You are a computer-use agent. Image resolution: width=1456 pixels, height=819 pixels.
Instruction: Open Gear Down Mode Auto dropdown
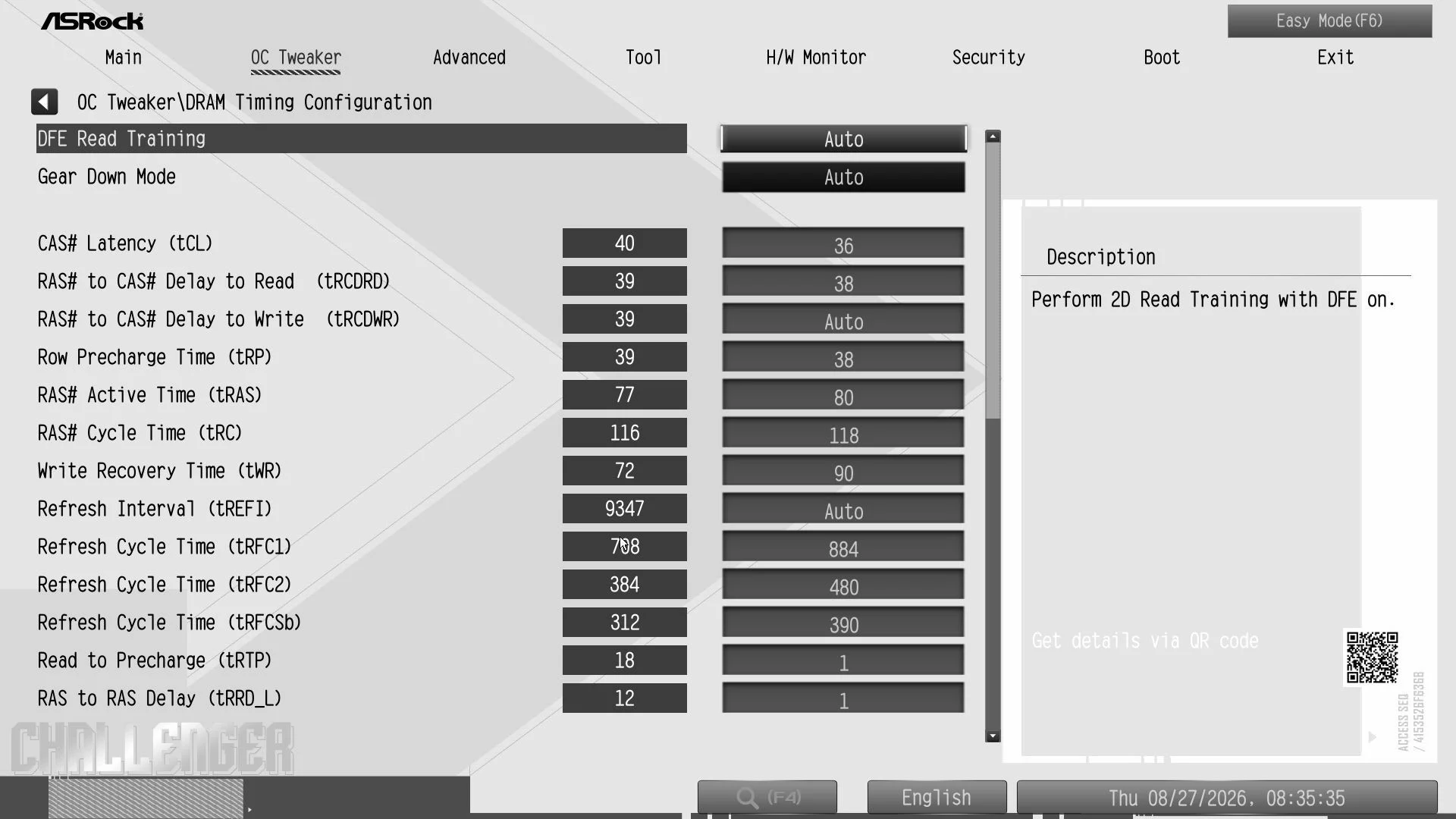(843, 177)
